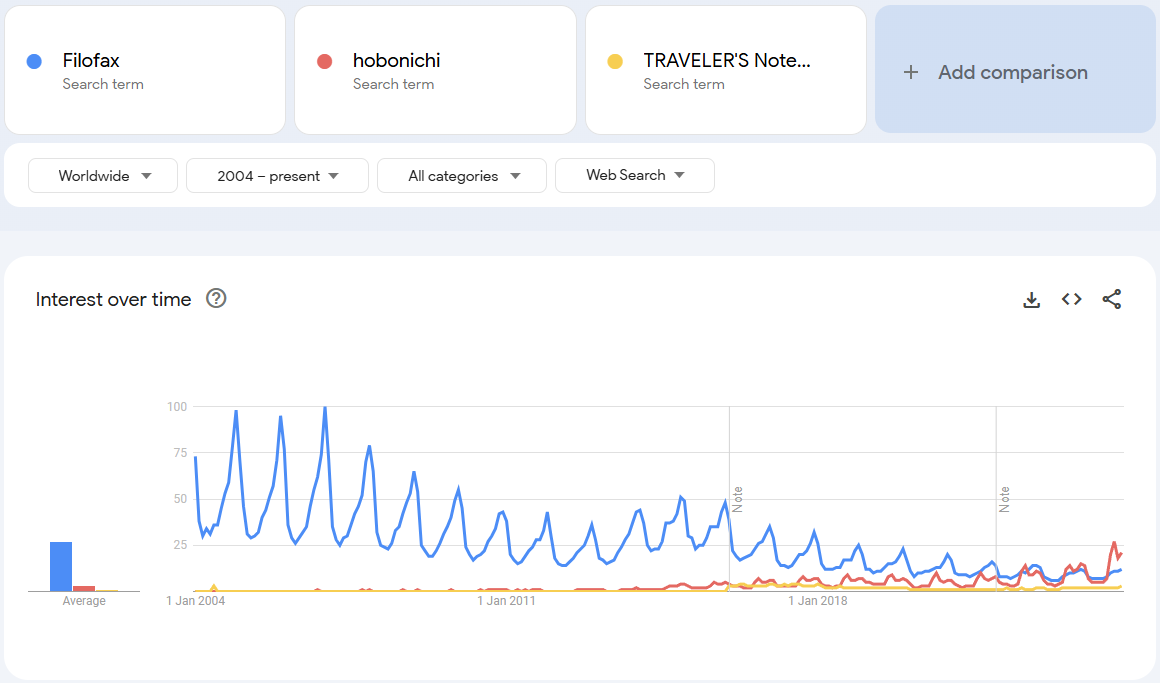Image resolution: width=1160 pixels, height=683 pixels.
Task: Click the 1 Jan 2004 axis label
Action: pyautogui.click(x=195, y=601)
